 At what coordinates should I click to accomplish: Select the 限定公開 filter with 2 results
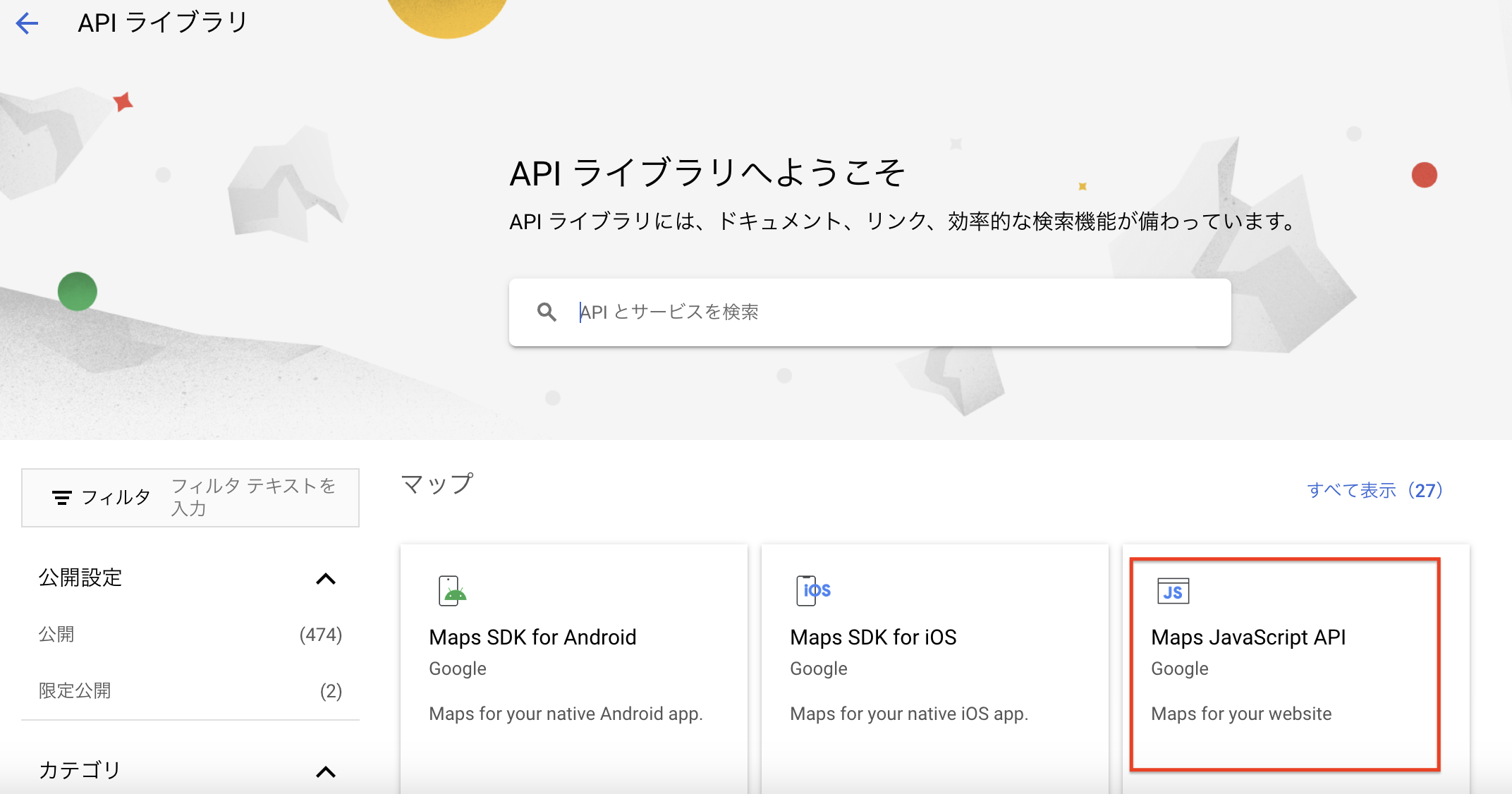click(x=74, y=690)
